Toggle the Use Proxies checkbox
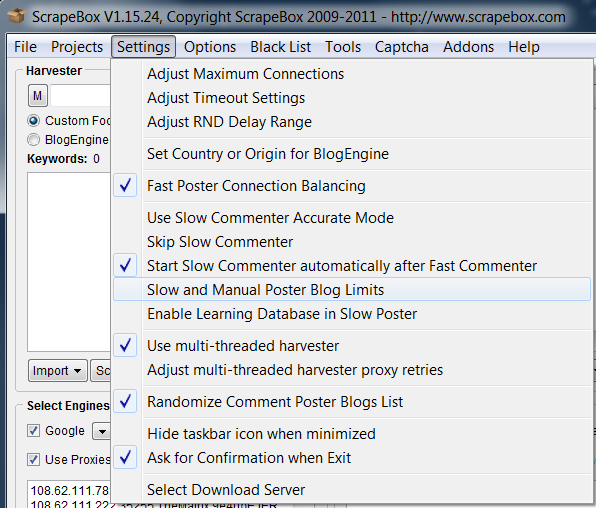This screenshot has height=508, width=596. pos(33,459)
